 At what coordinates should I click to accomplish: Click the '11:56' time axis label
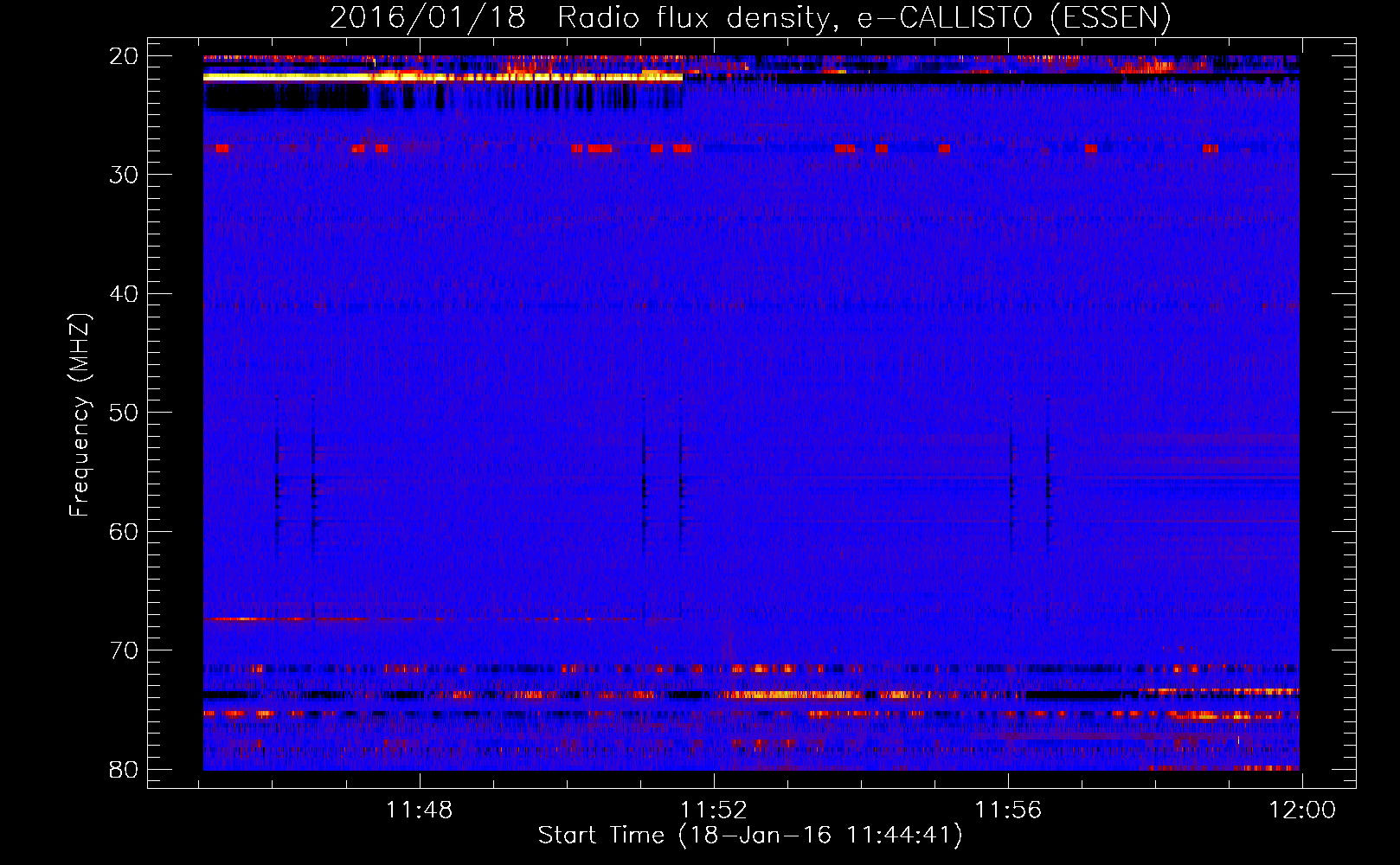1008,811
